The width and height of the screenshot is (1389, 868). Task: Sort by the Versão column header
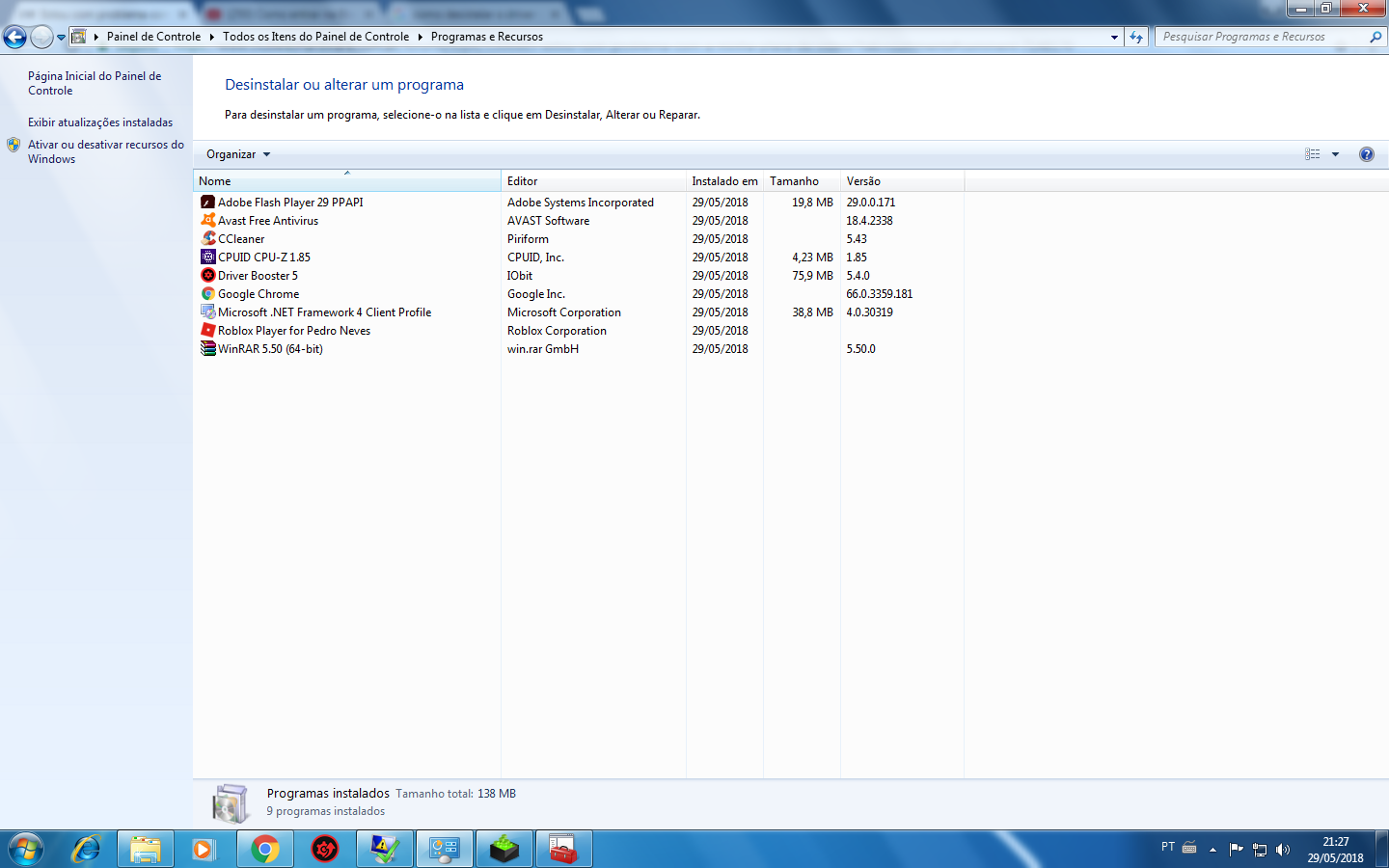click(902, 181)
